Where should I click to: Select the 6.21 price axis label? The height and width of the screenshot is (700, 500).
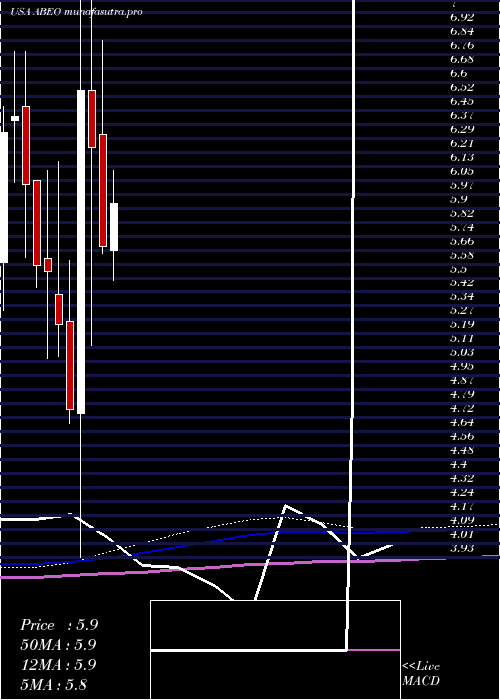click(462, 143)
